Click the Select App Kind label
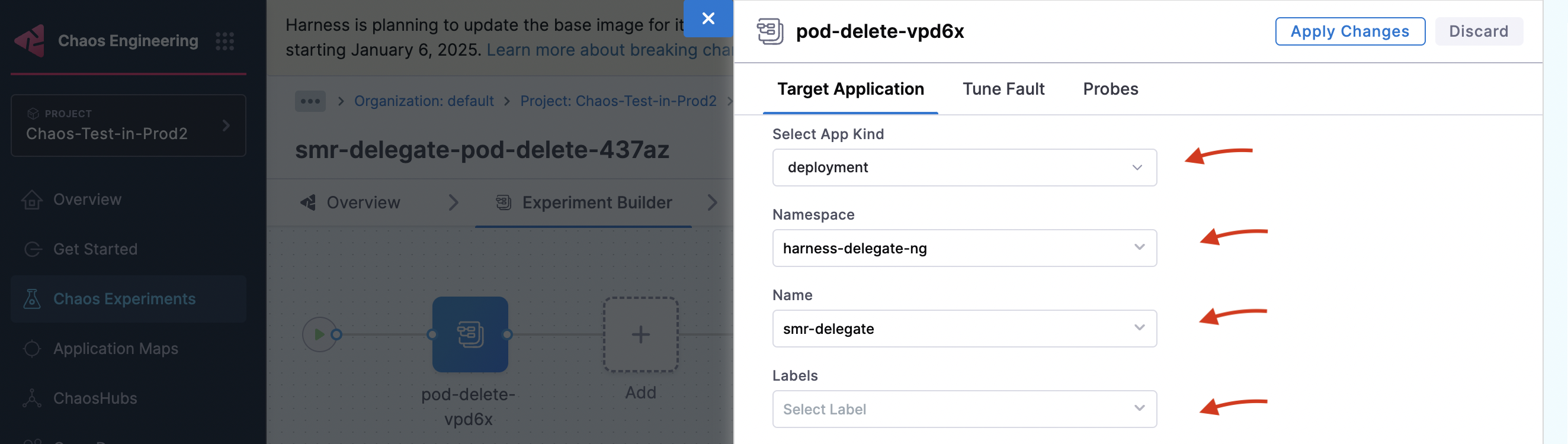The width and height of the screenshot is (1568, 444). [x=828, y=134]
